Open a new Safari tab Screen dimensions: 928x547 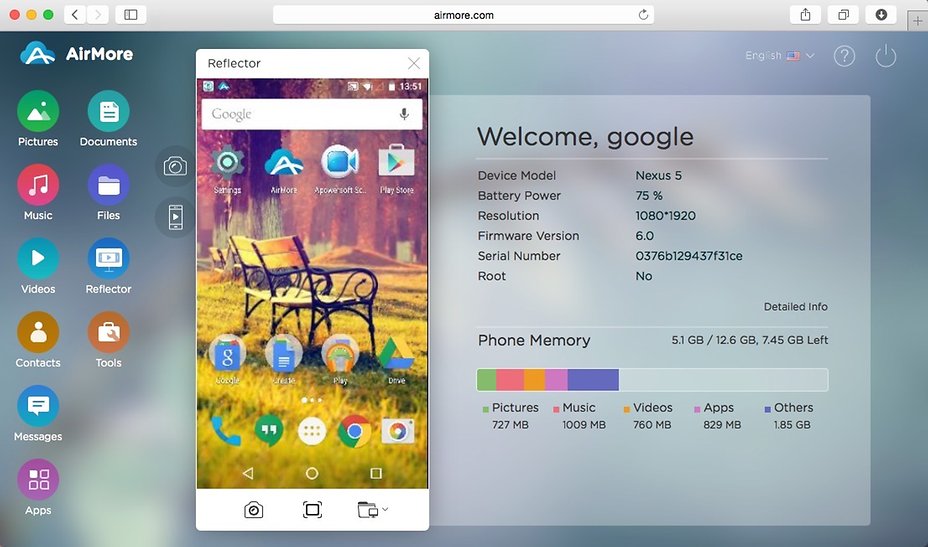pos(917,21)
